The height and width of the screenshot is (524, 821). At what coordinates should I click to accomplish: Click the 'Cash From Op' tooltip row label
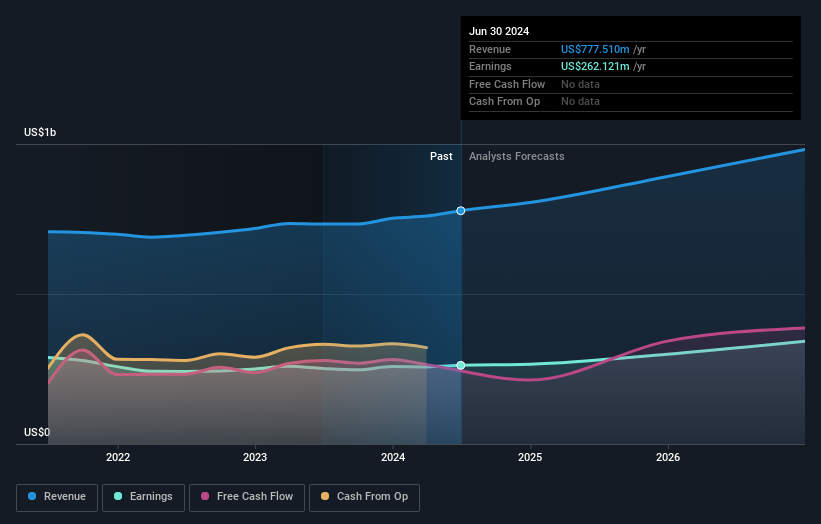[x=504, y=102]
